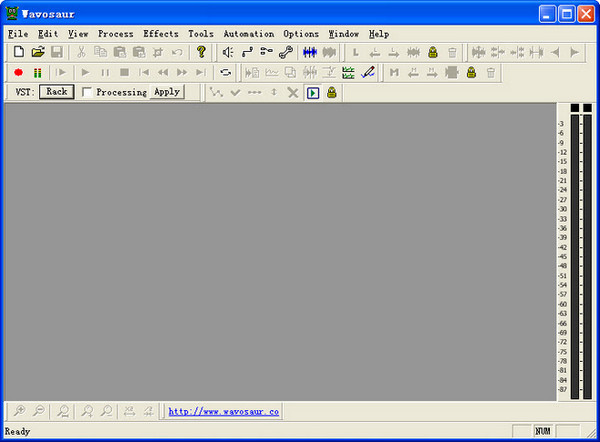Click the padlock icon in VST toolbar row
This screenshot has height=442, width=600.
(x=332, y=92)
